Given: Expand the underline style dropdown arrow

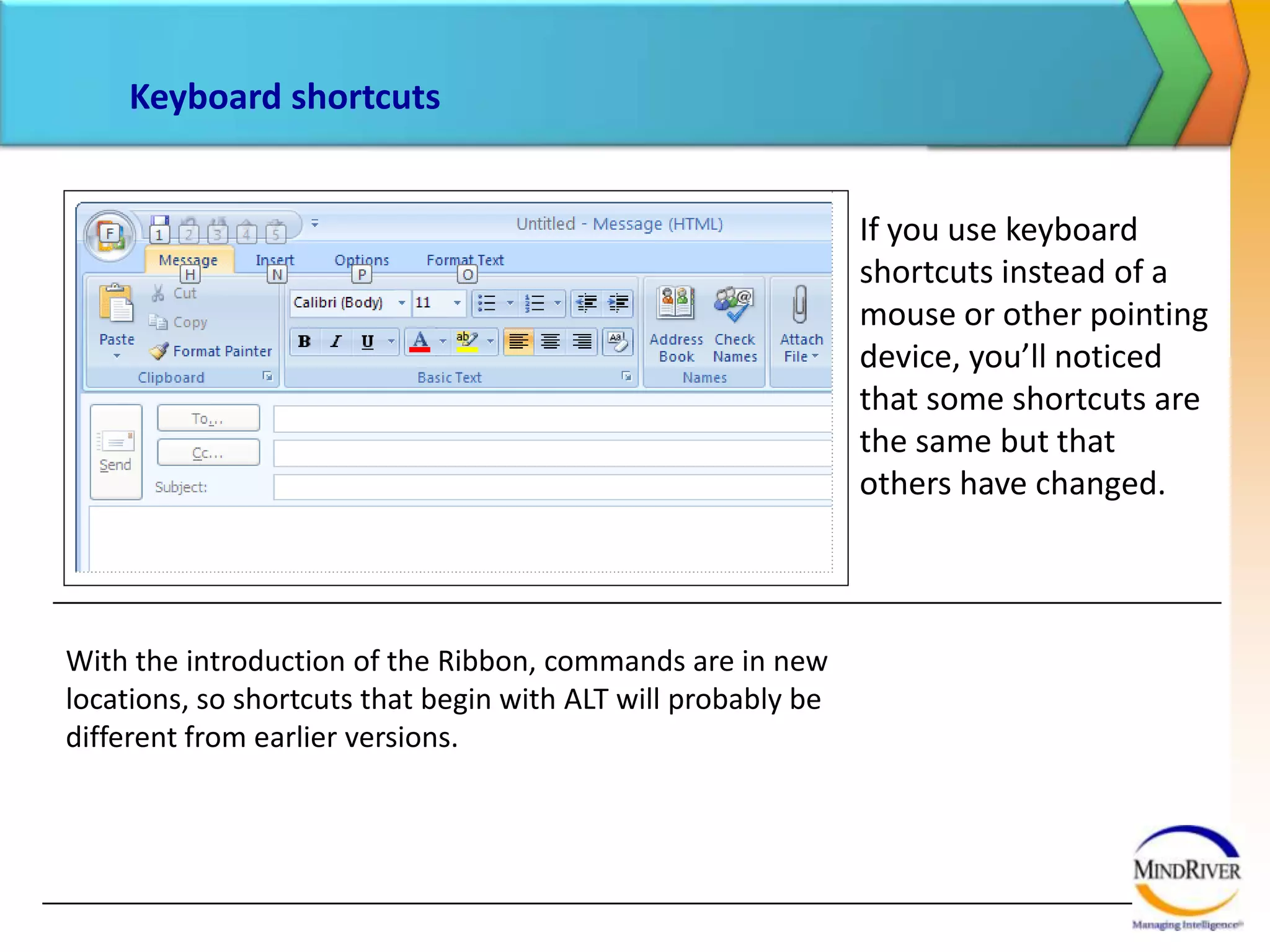Looking at the screenshot, I should (391, 342).
